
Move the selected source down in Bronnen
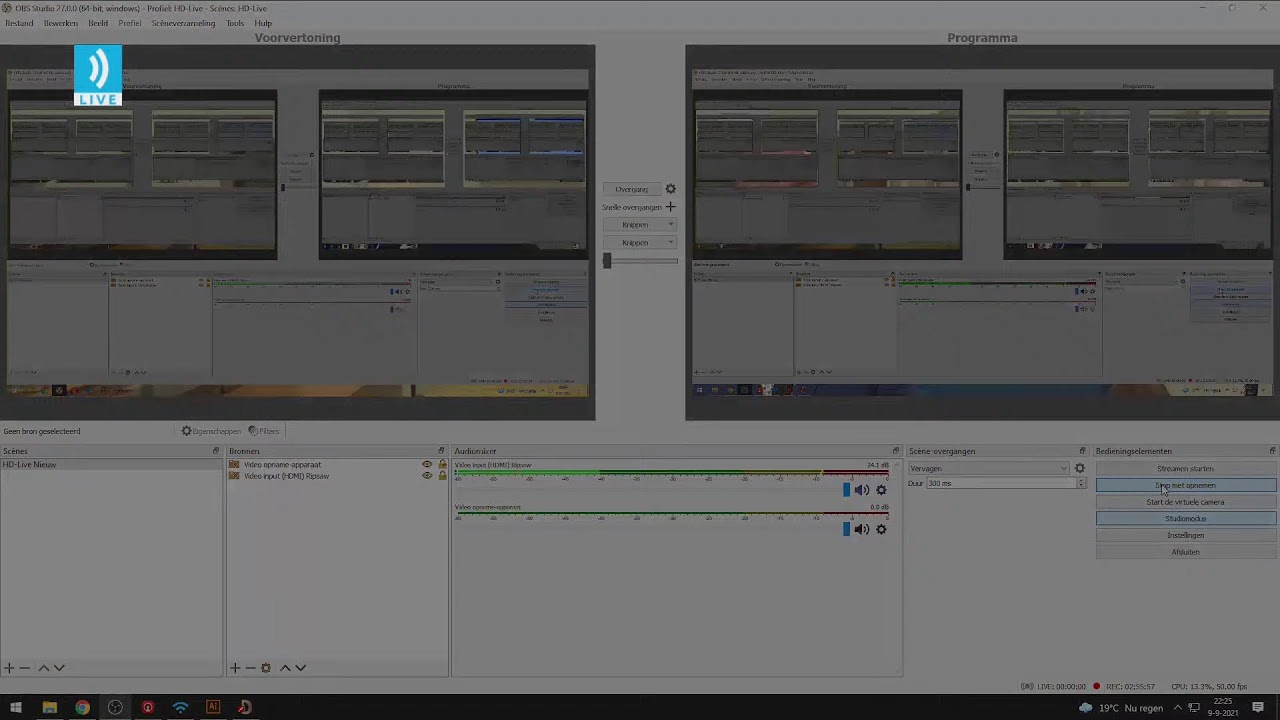tap(300, 668)
